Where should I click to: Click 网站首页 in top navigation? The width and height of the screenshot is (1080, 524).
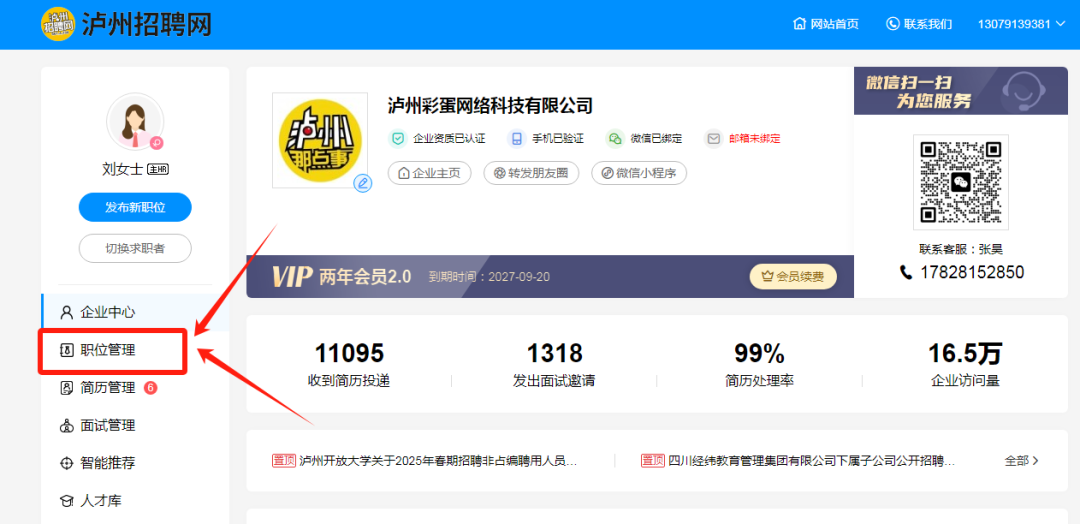click(x=827, y=24)
